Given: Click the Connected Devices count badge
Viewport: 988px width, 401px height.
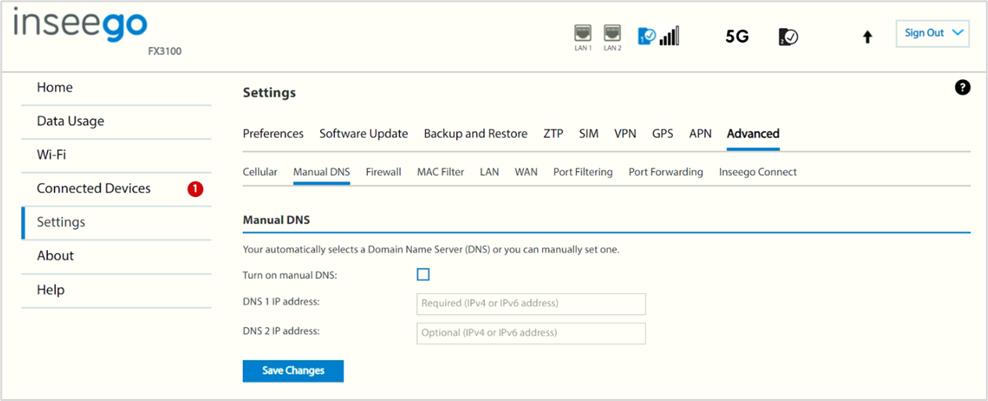Looking at the screenshot, I should (195, 189).
